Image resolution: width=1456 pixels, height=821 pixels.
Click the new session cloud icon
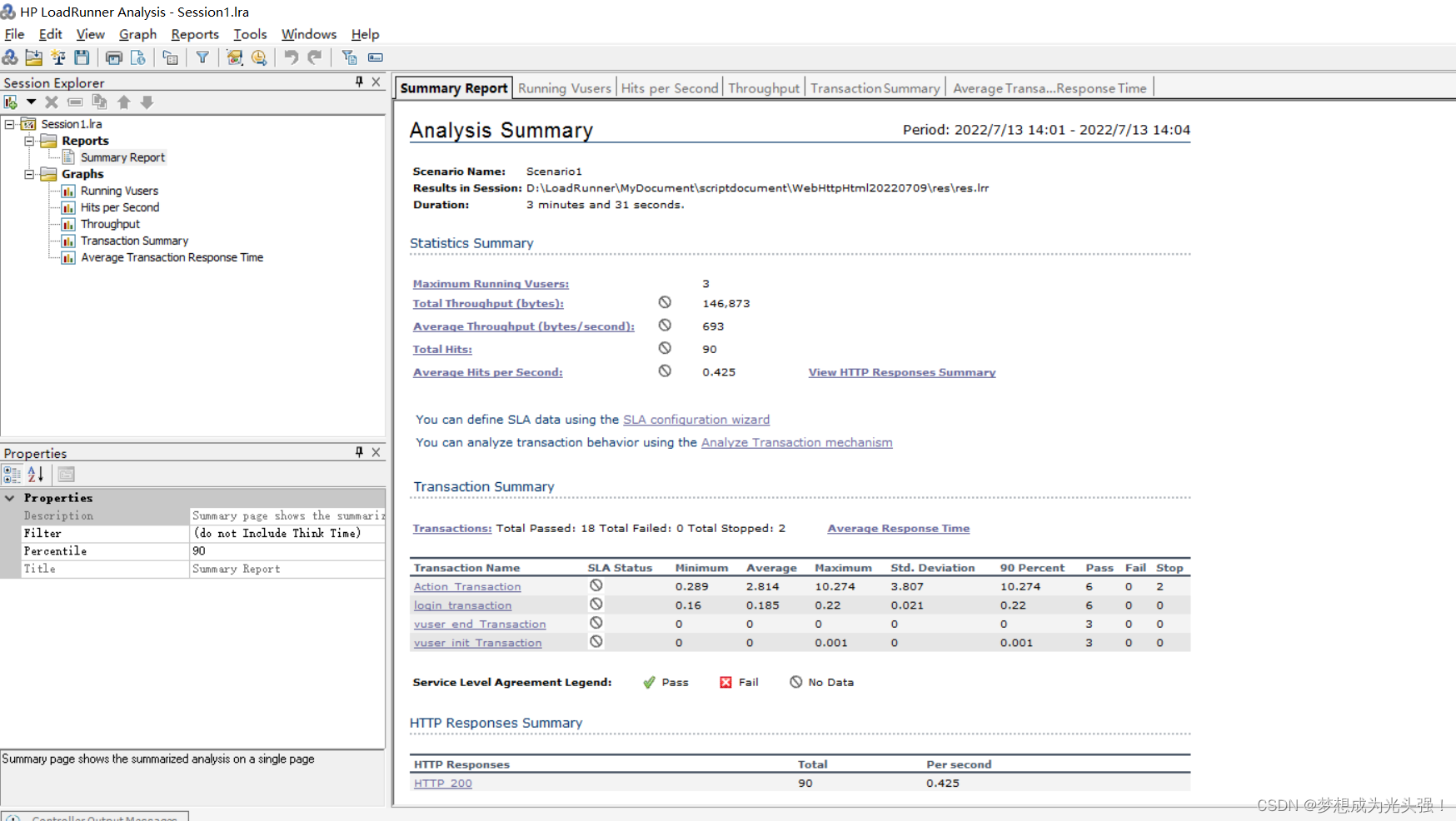tap(10, 57)
